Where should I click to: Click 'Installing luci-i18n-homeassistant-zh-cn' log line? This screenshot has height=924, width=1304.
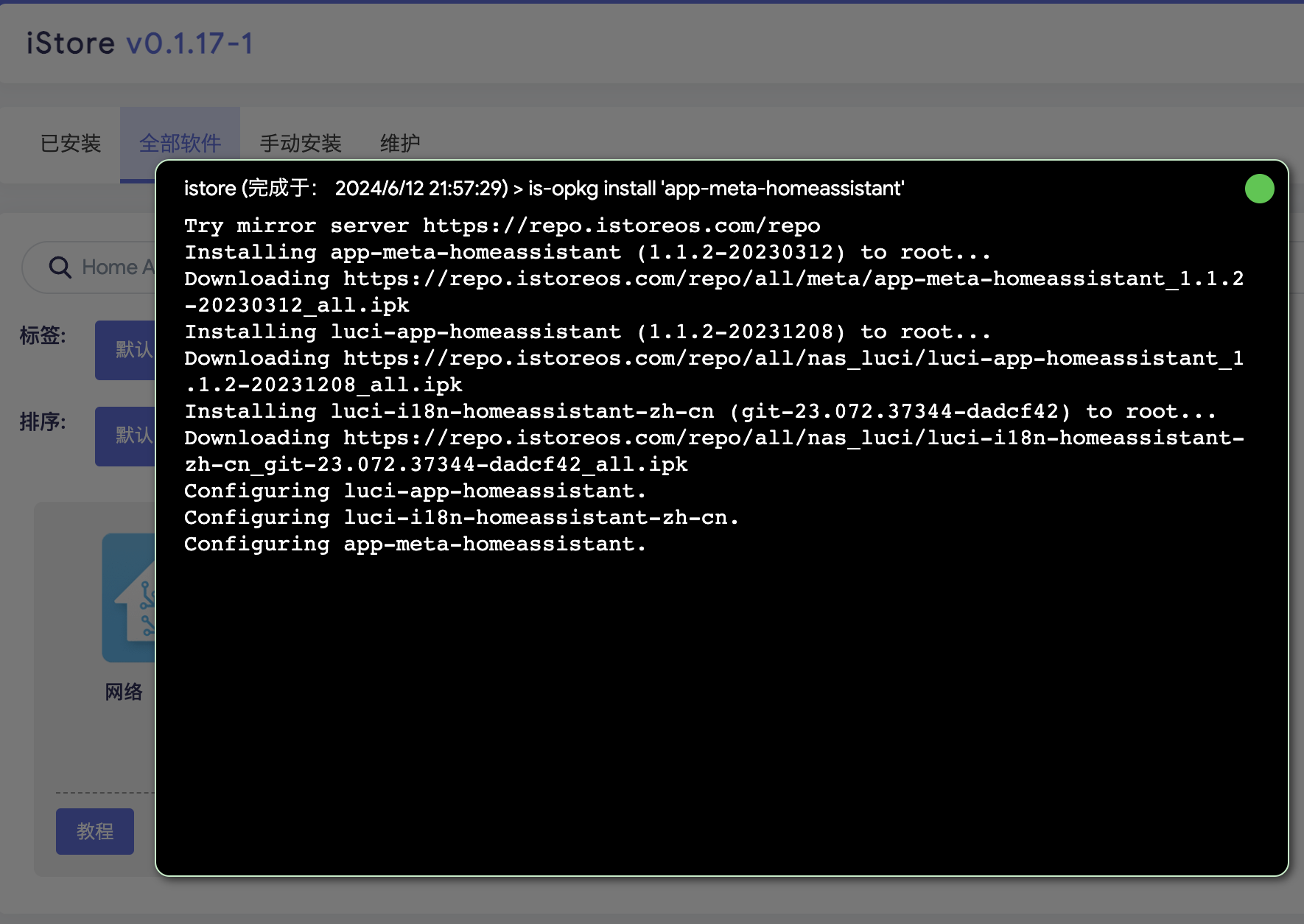[x=700, y=411]
